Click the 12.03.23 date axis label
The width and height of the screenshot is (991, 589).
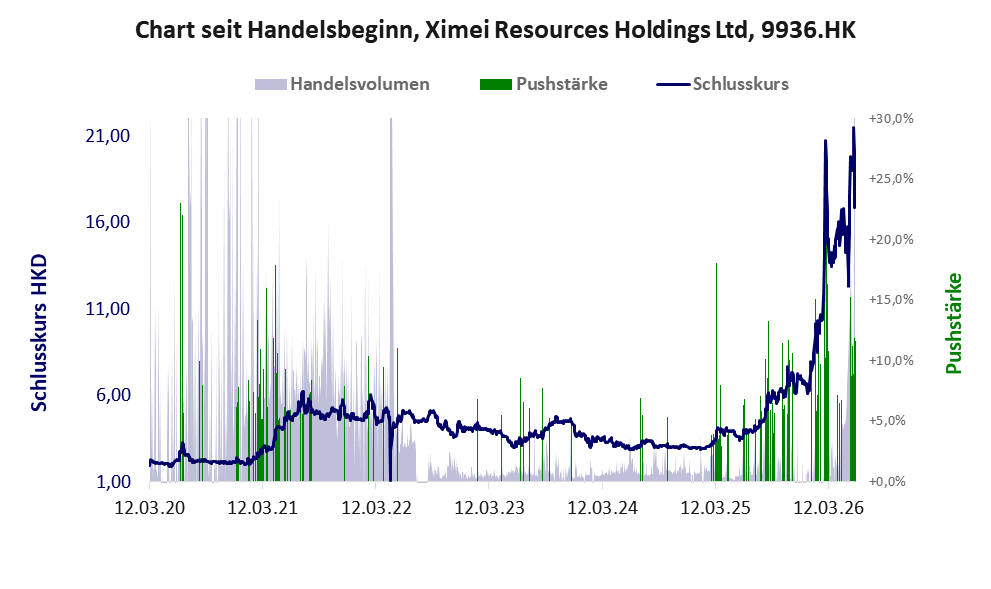489,508
